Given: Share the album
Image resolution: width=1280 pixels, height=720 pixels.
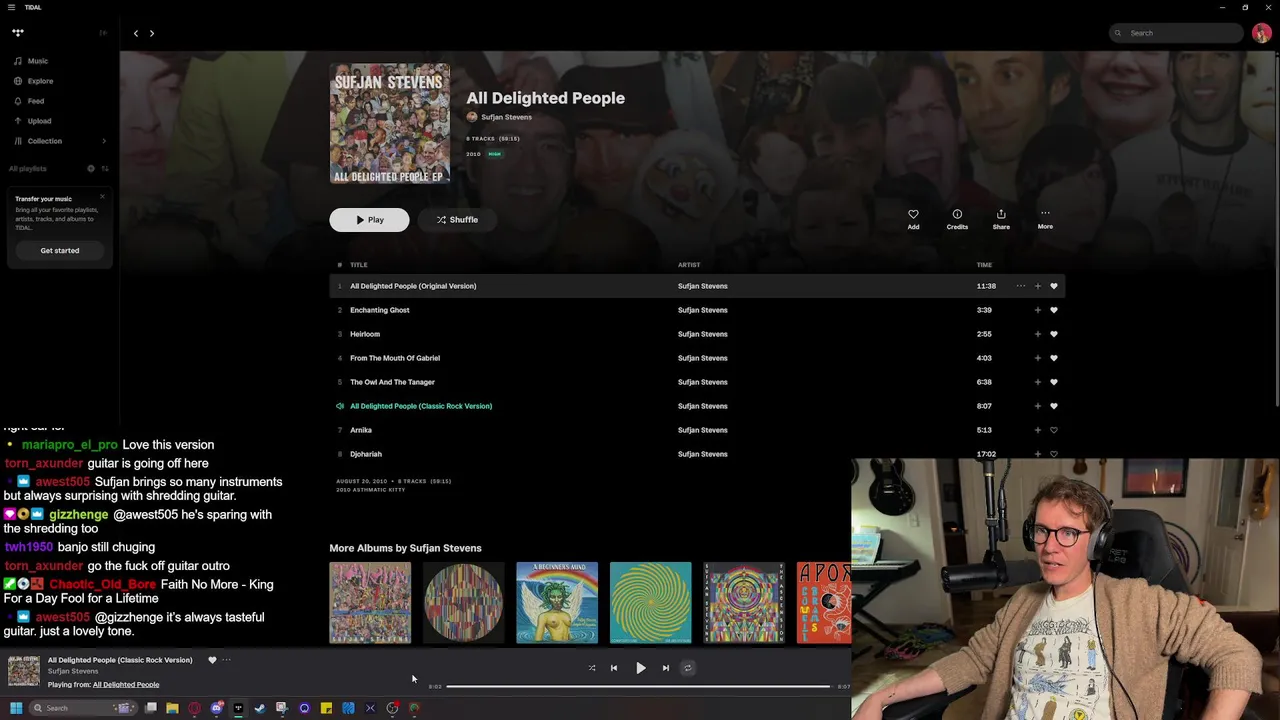Looking at the screenshot, I should click(1001, 219).
